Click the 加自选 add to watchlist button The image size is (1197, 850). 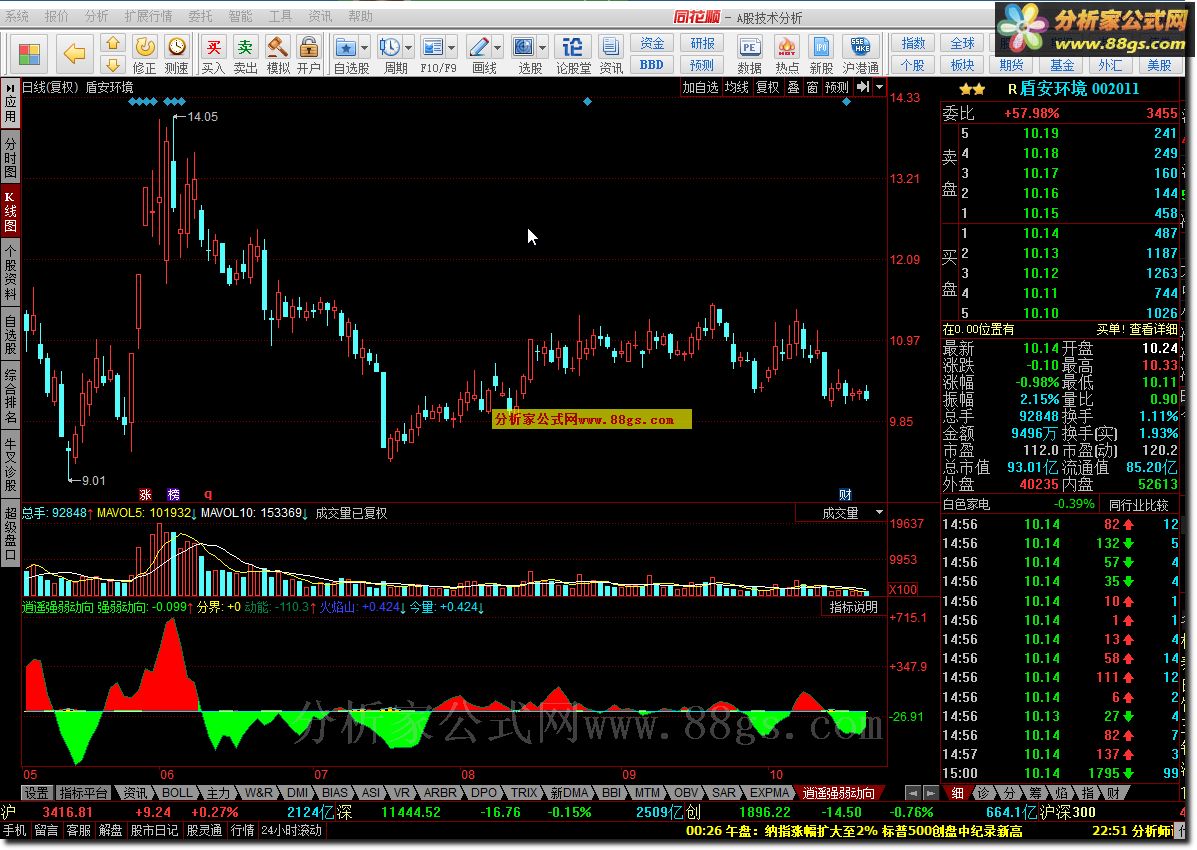700,87
